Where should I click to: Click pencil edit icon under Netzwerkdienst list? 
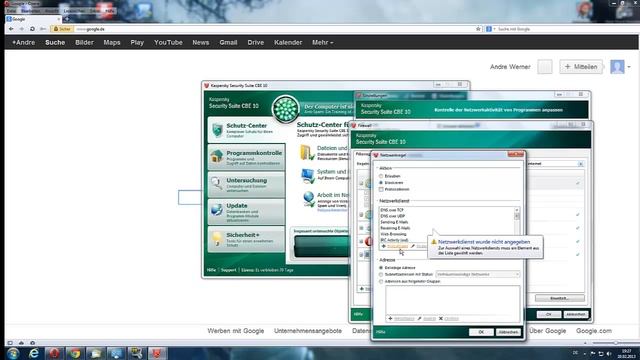(x=413, y=246)
